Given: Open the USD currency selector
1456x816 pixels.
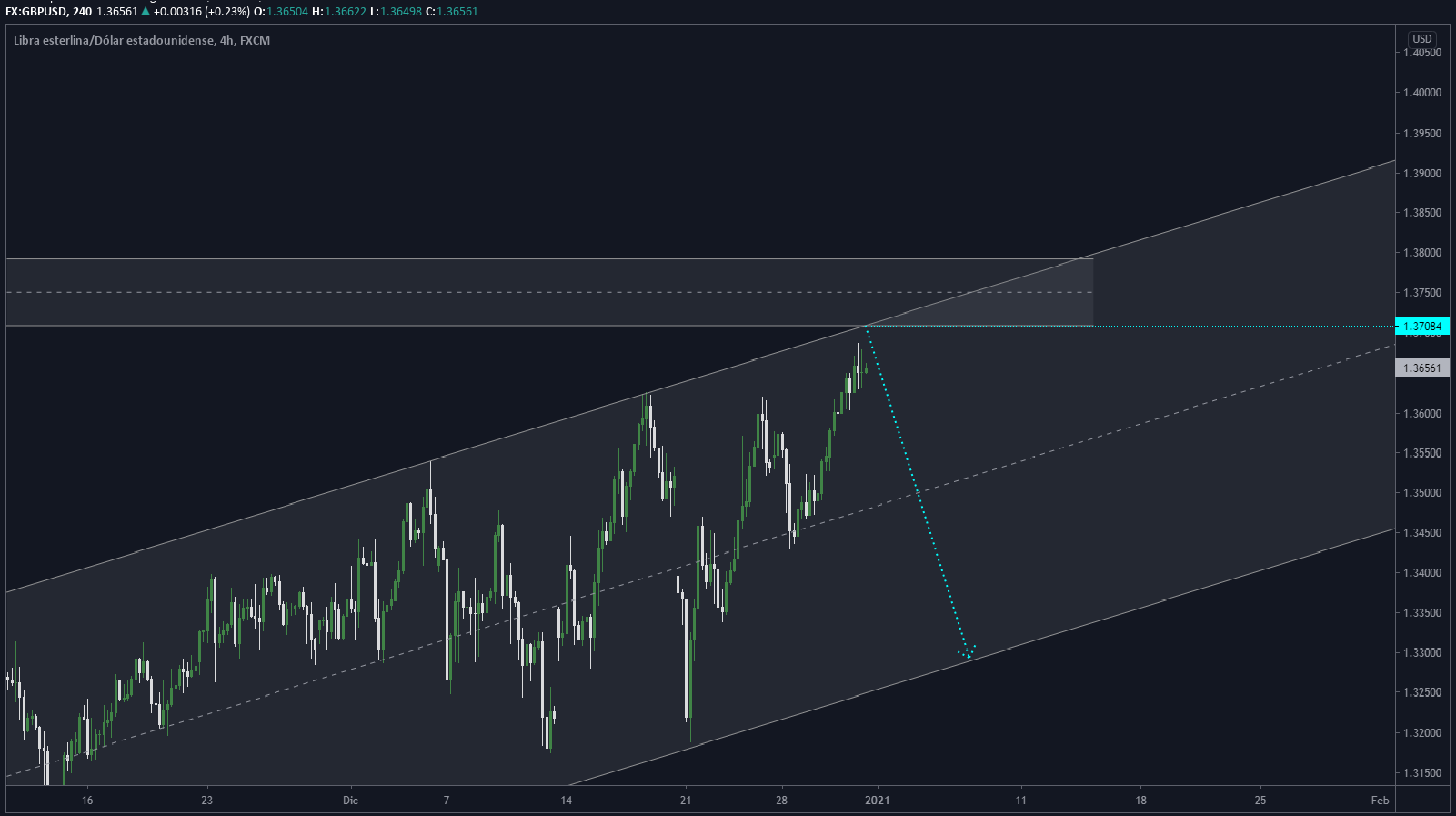Looking at the screenshot, I should point(1421,39).
